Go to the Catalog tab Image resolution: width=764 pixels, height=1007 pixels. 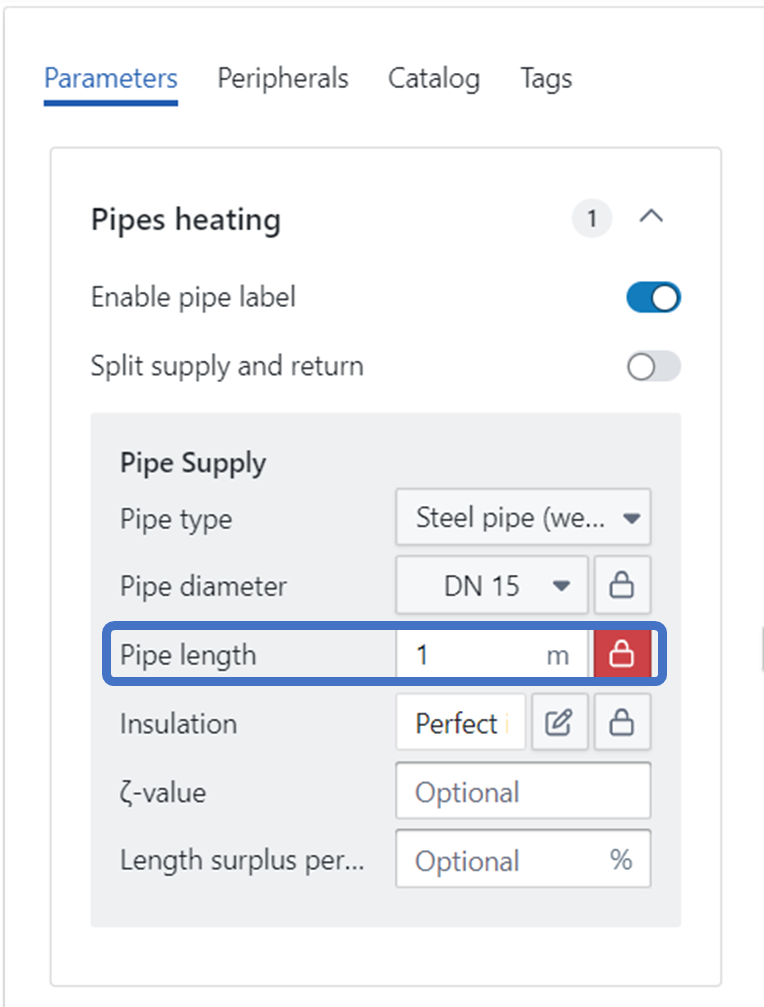[x=434, y=79]
